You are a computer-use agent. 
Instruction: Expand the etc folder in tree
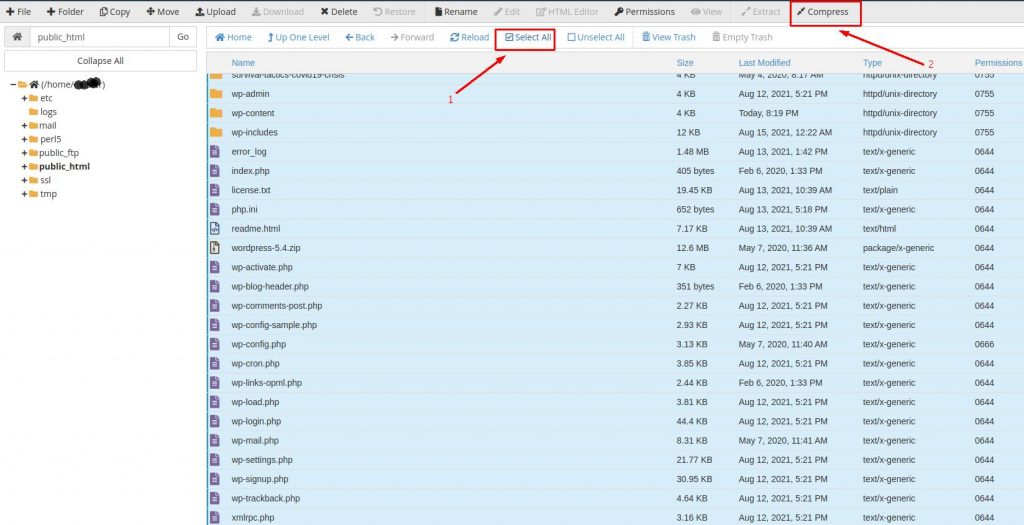tap(24, 98)
